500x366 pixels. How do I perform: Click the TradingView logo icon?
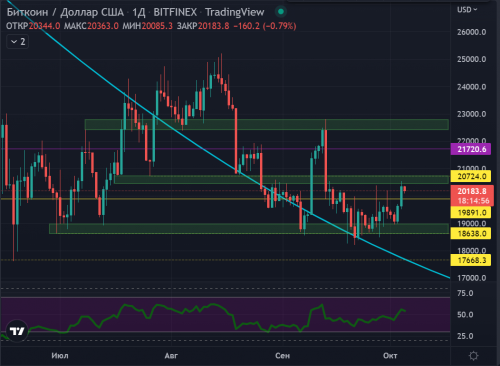click(17, 331)
